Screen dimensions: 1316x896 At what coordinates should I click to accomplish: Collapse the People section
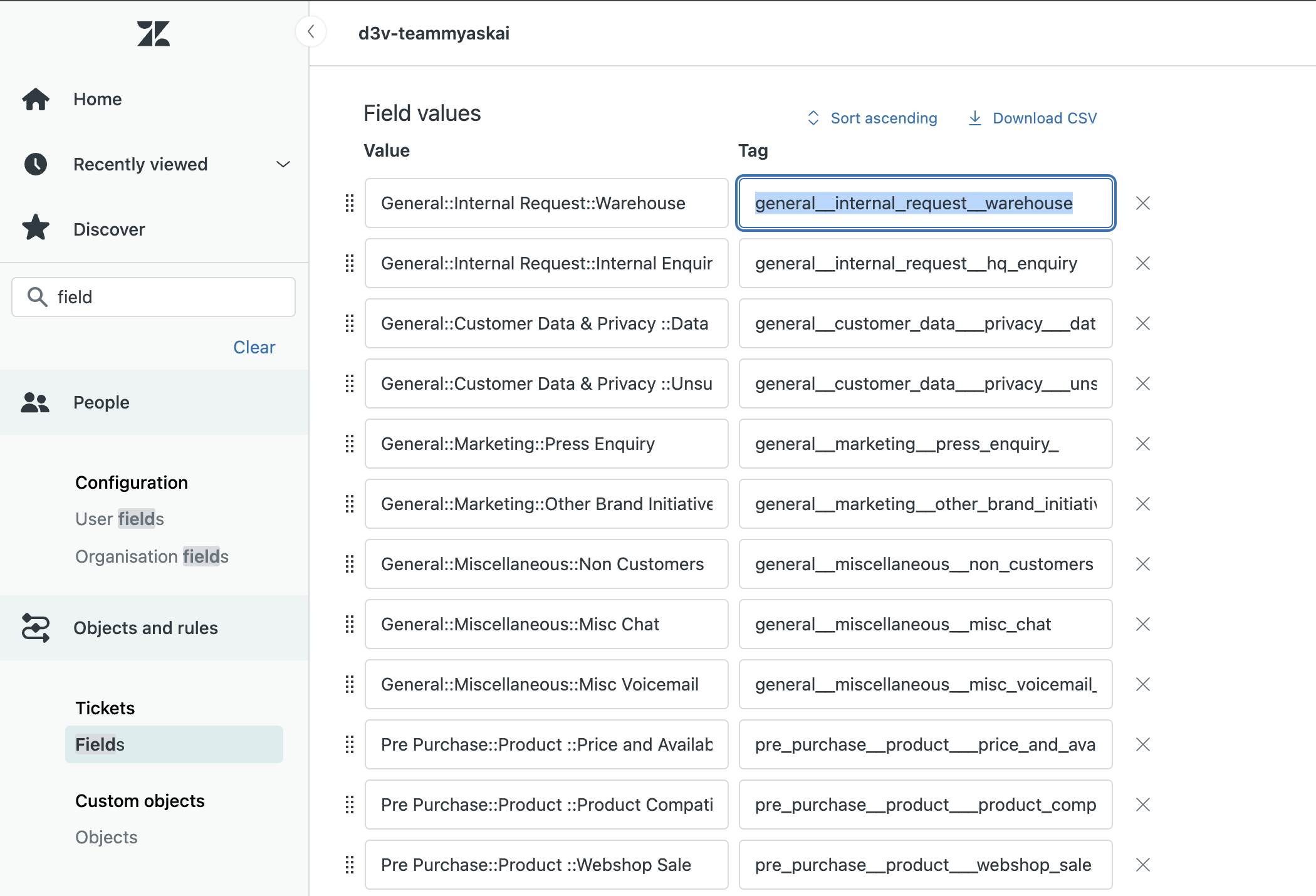tap(102, 402)
